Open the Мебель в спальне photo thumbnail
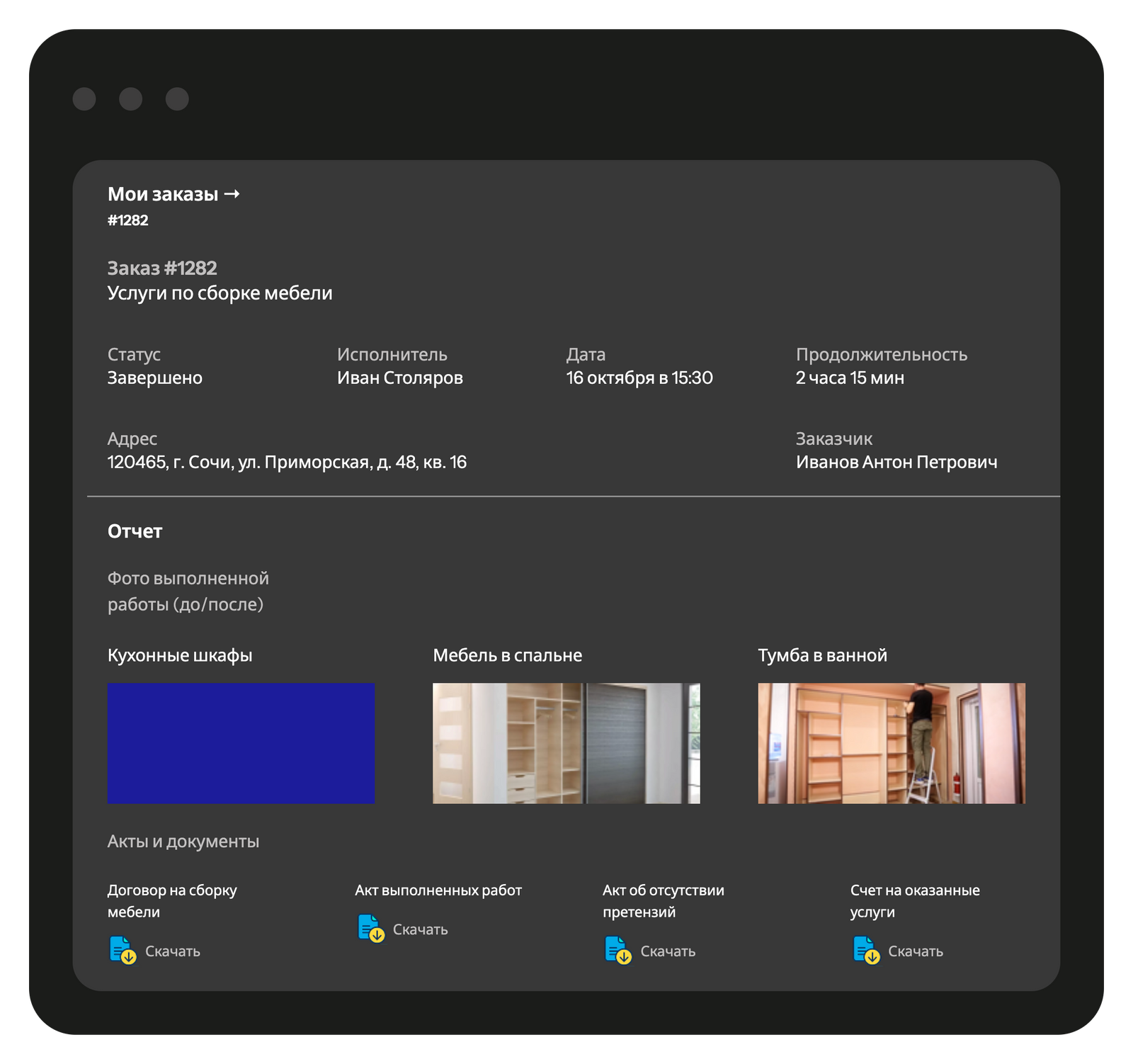This screenshot has height=1064, width=1133. [x=566, y=743]
